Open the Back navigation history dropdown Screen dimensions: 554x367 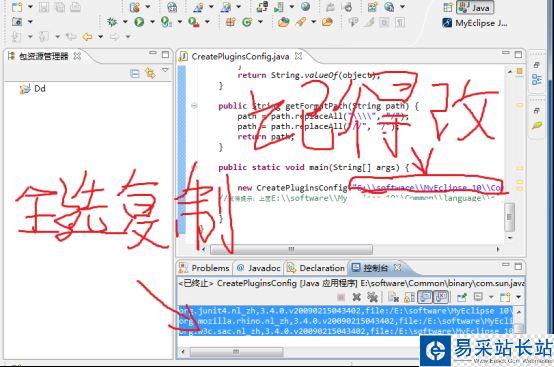pos(100,36)
